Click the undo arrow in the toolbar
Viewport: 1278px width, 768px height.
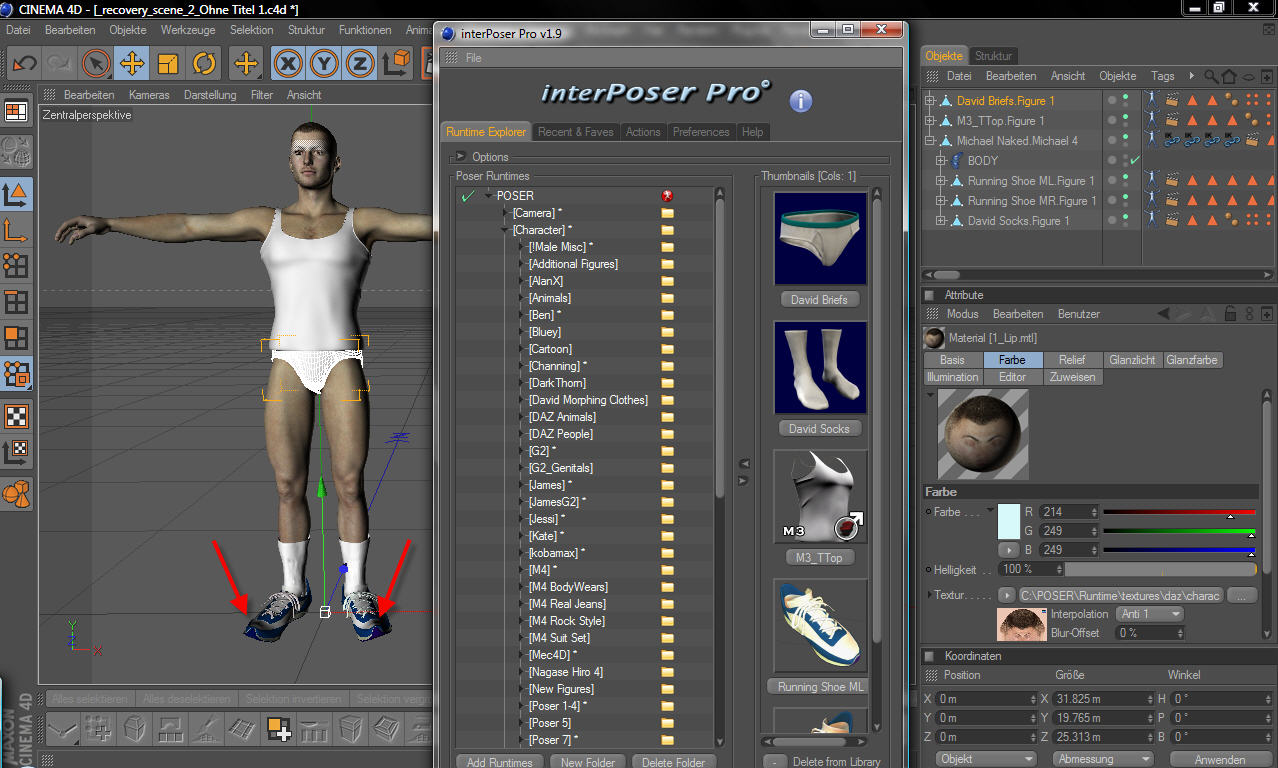(24, 64)
